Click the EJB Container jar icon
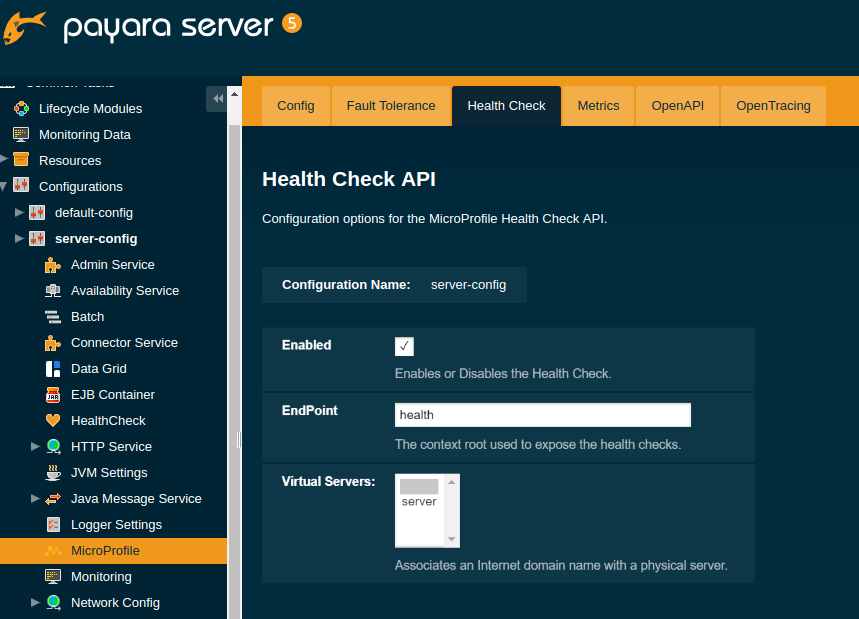The width and height of the screenshot is (859, 619). [x=53, y=394]
